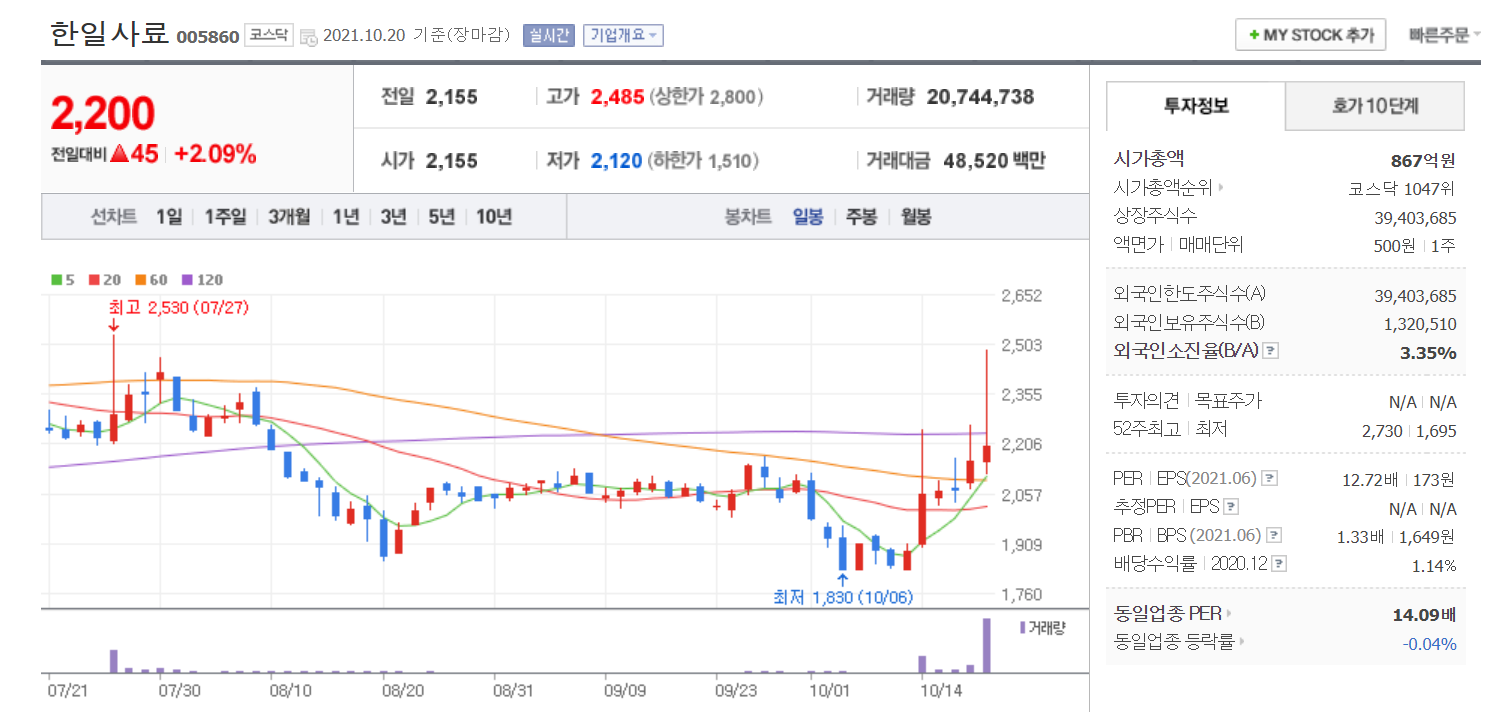Select the 3개월 line chart period

pos(289,217)
